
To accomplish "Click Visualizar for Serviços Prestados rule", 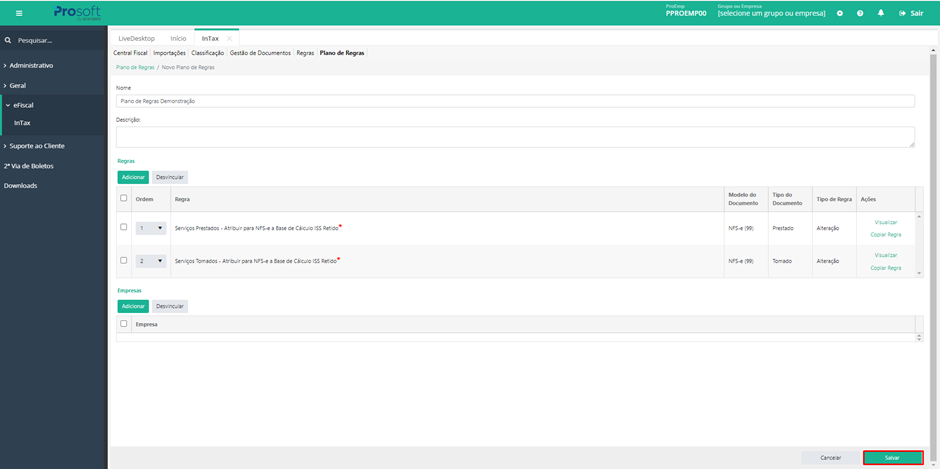I will [885, 222].
